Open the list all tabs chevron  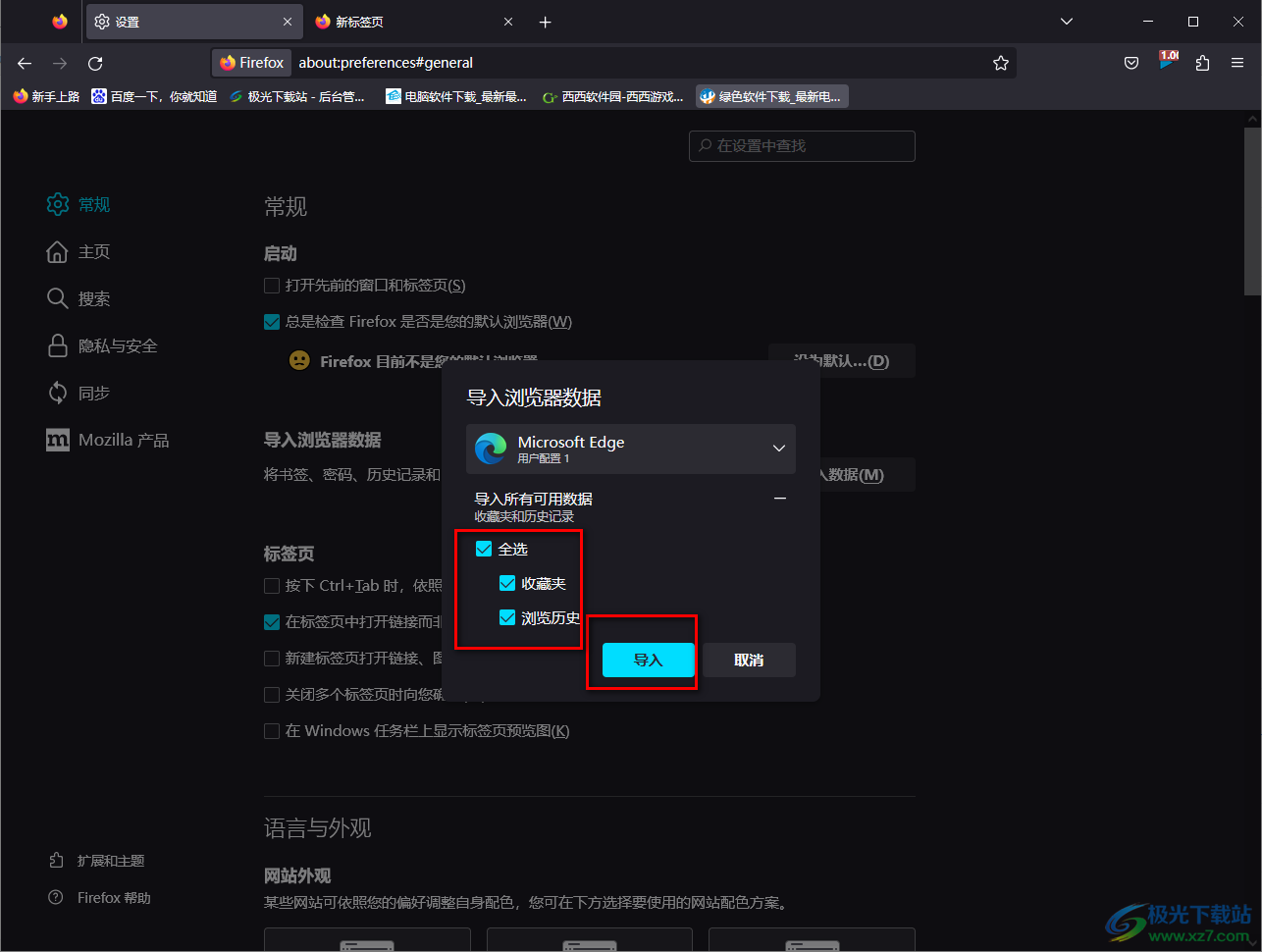coord(1067,22)
